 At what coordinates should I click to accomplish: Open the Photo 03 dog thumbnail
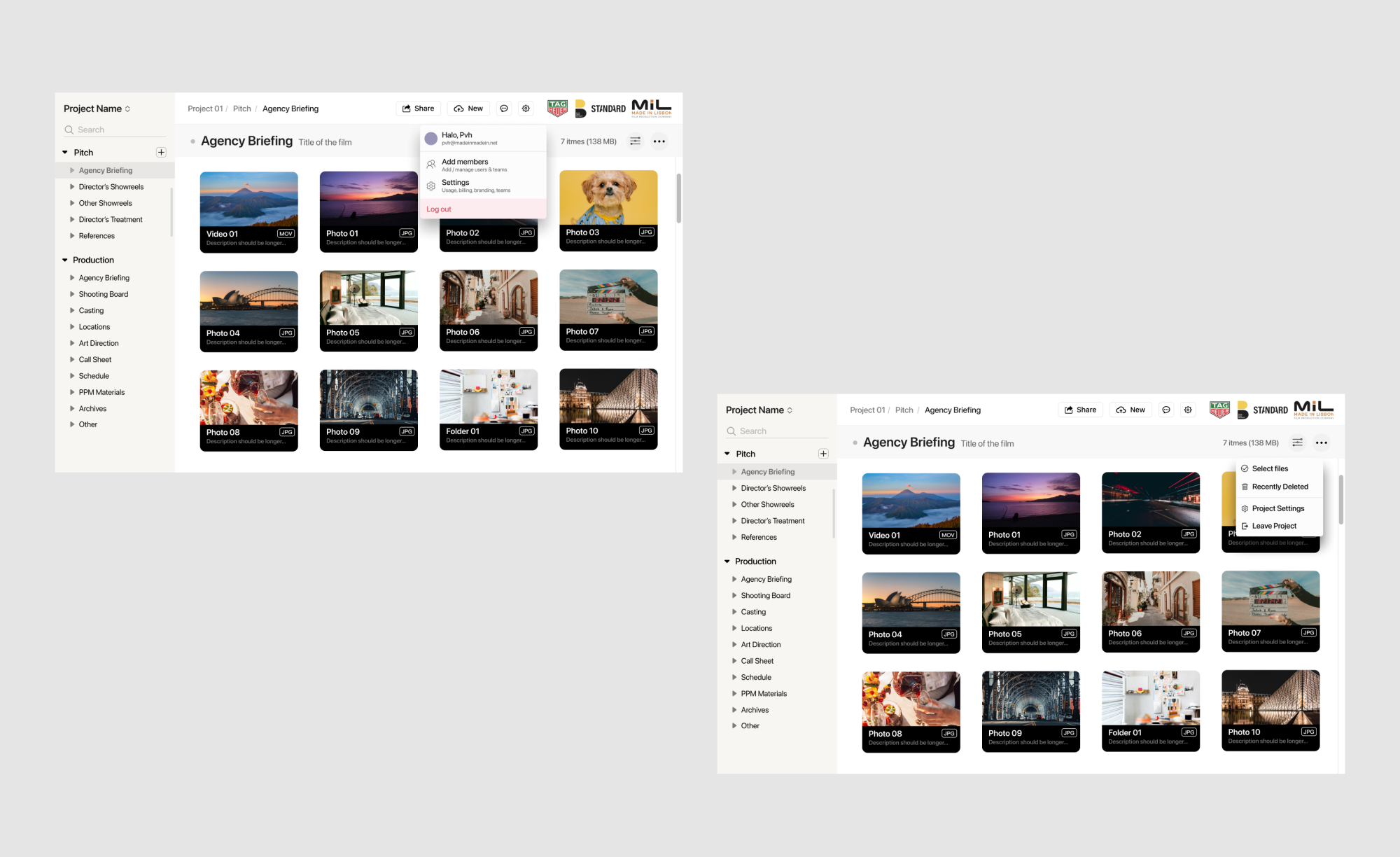click(608, 198)
